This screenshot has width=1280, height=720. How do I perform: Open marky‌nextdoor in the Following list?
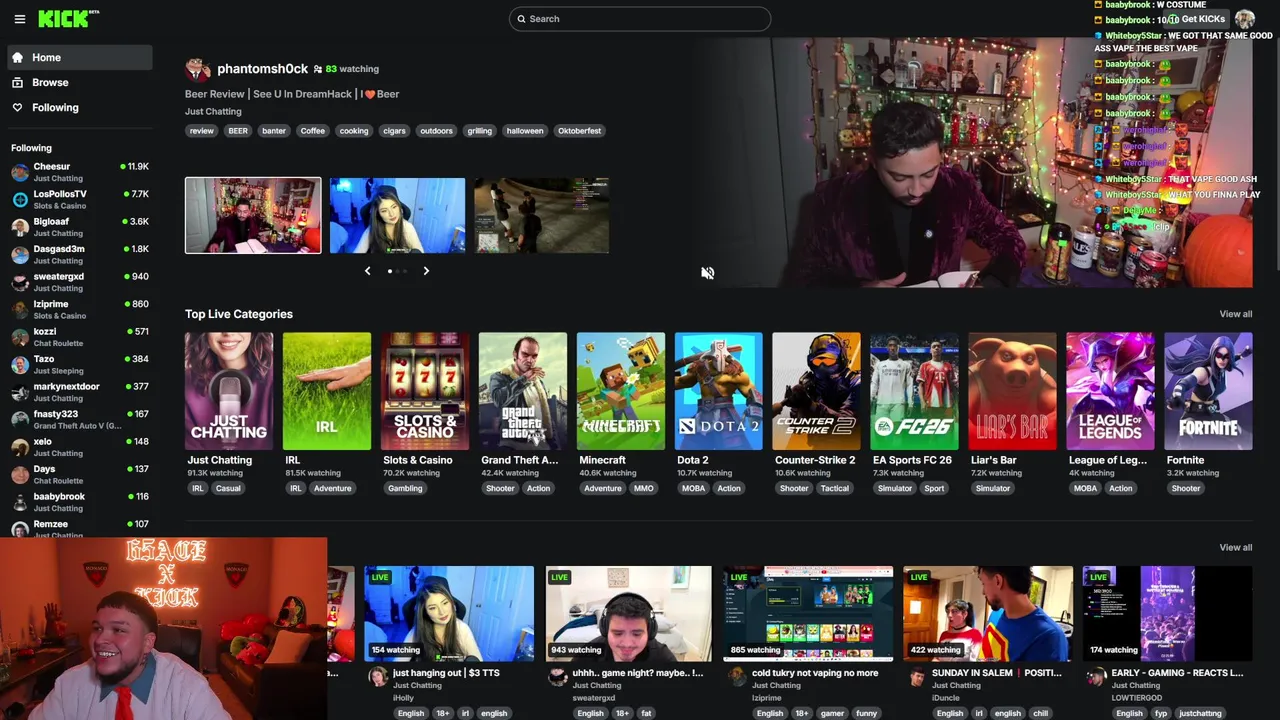coord(80,392)
